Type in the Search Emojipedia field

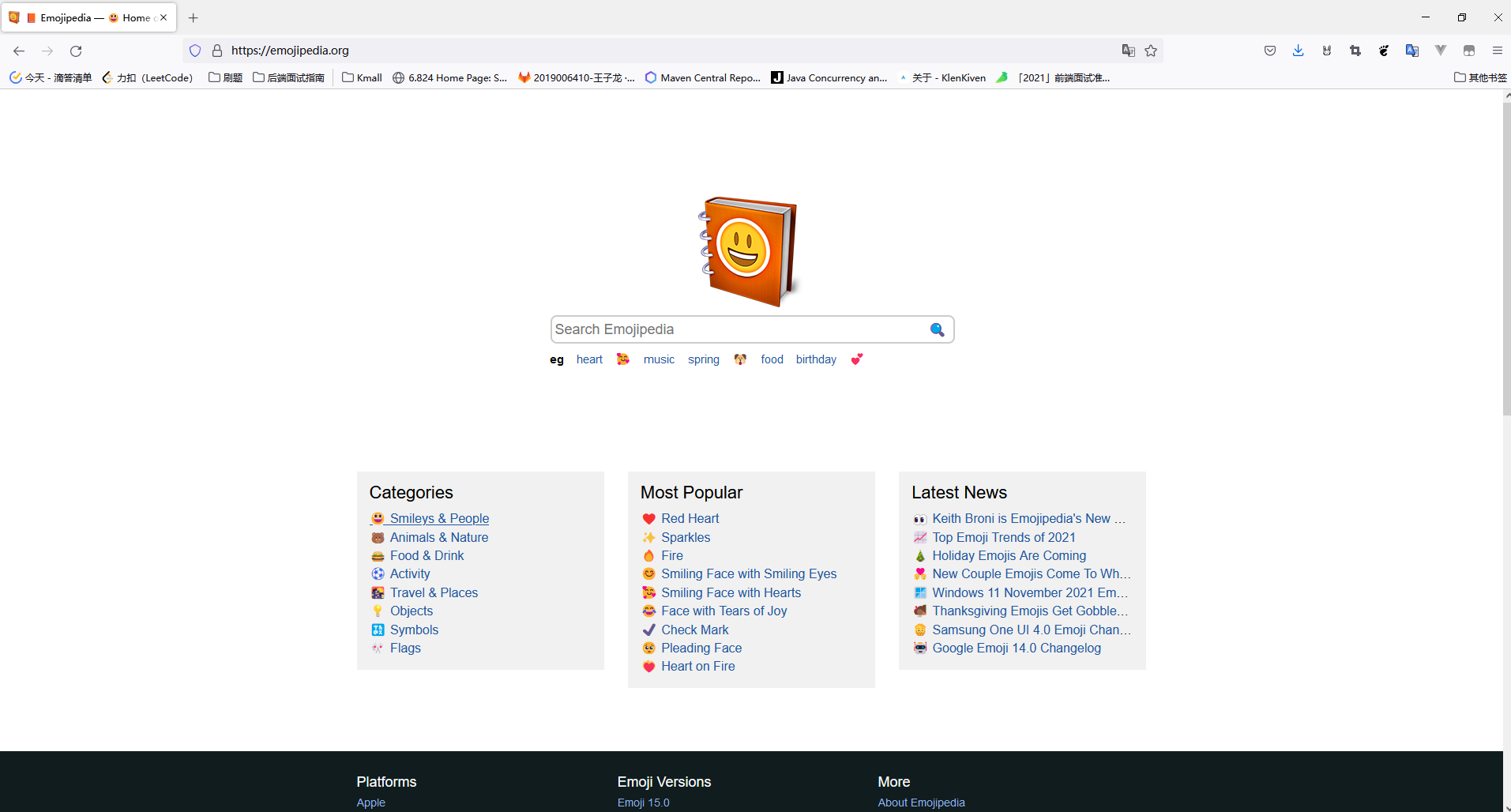(x=739, y=329)
